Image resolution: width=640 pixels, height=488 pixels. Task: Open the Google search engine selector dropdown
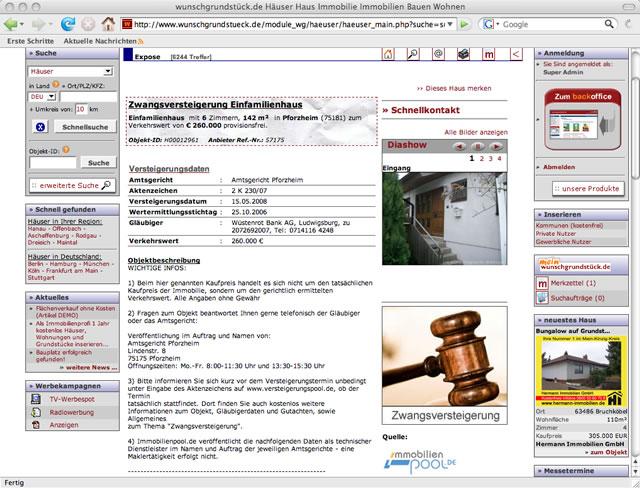(x=497, y=24)
